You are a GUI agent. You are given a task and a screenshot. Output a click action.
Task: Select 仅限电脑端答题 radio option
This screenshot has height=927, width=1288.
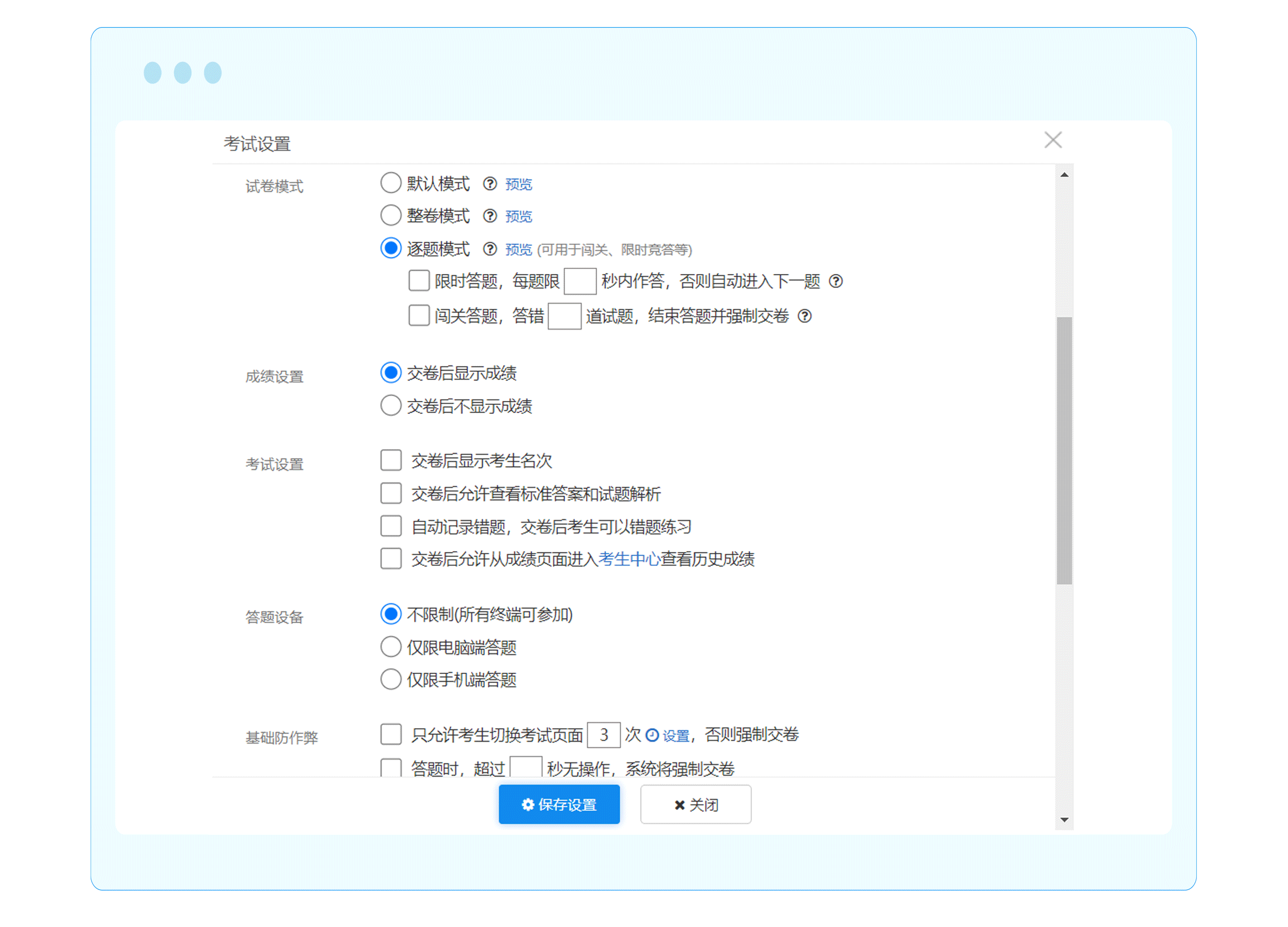[x=390, y=647]
